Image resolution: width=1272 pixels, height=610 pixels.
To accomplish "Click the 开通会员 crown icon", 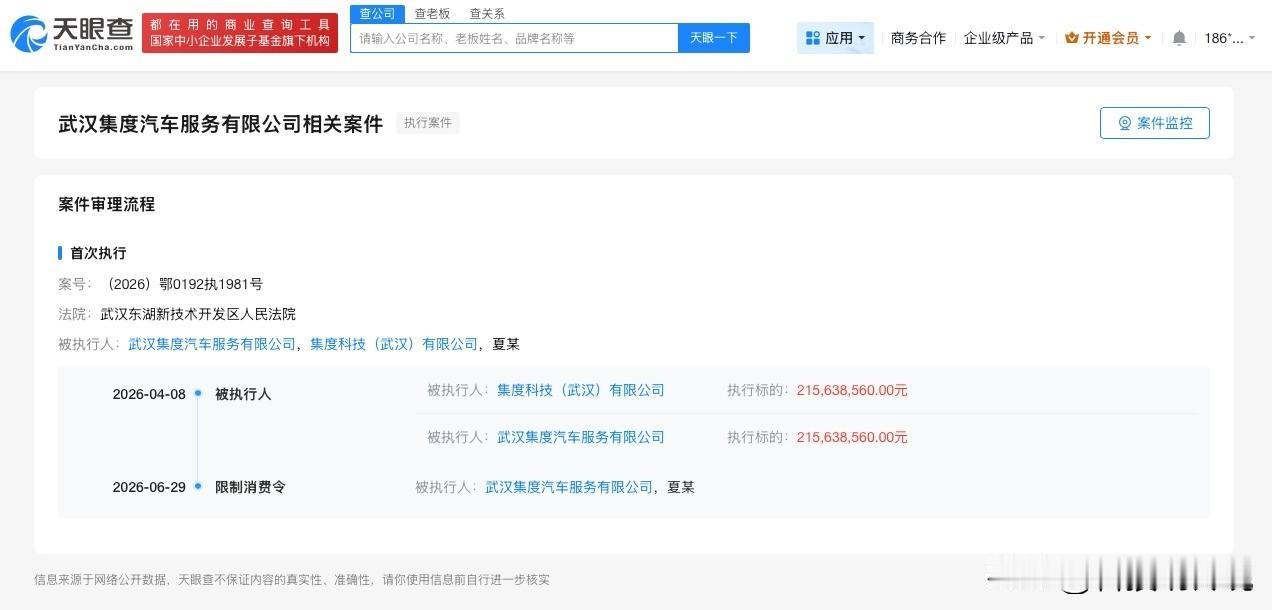I will click(1072, 38).
